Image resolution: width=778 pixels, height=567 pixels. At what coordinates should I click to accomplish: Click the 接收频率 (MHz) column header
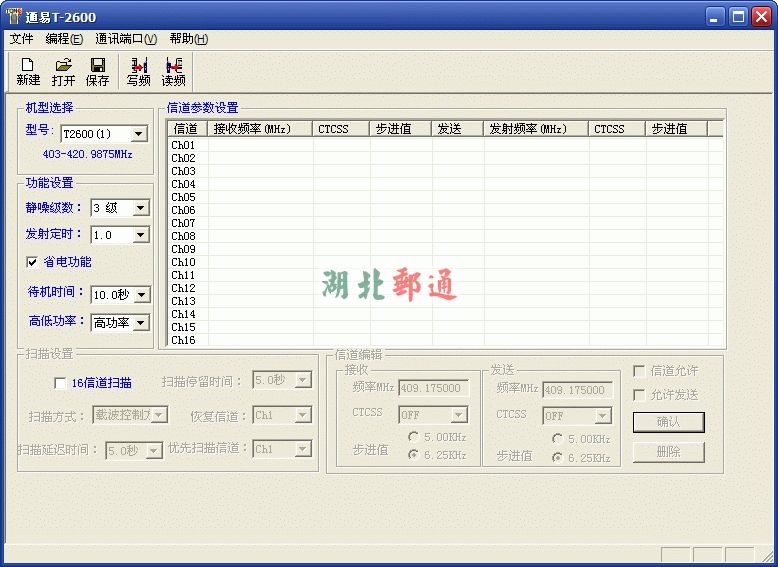252,129
